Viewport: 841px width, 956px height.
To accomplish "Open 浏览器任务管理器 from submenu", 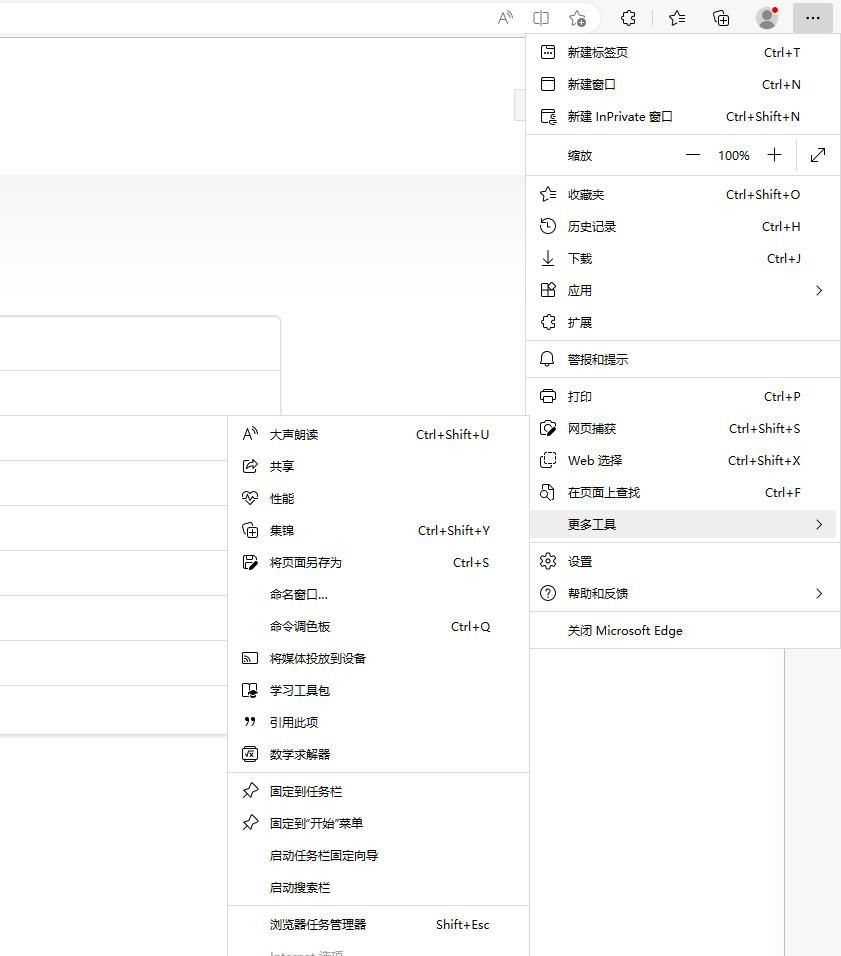I will pos(378,924).
